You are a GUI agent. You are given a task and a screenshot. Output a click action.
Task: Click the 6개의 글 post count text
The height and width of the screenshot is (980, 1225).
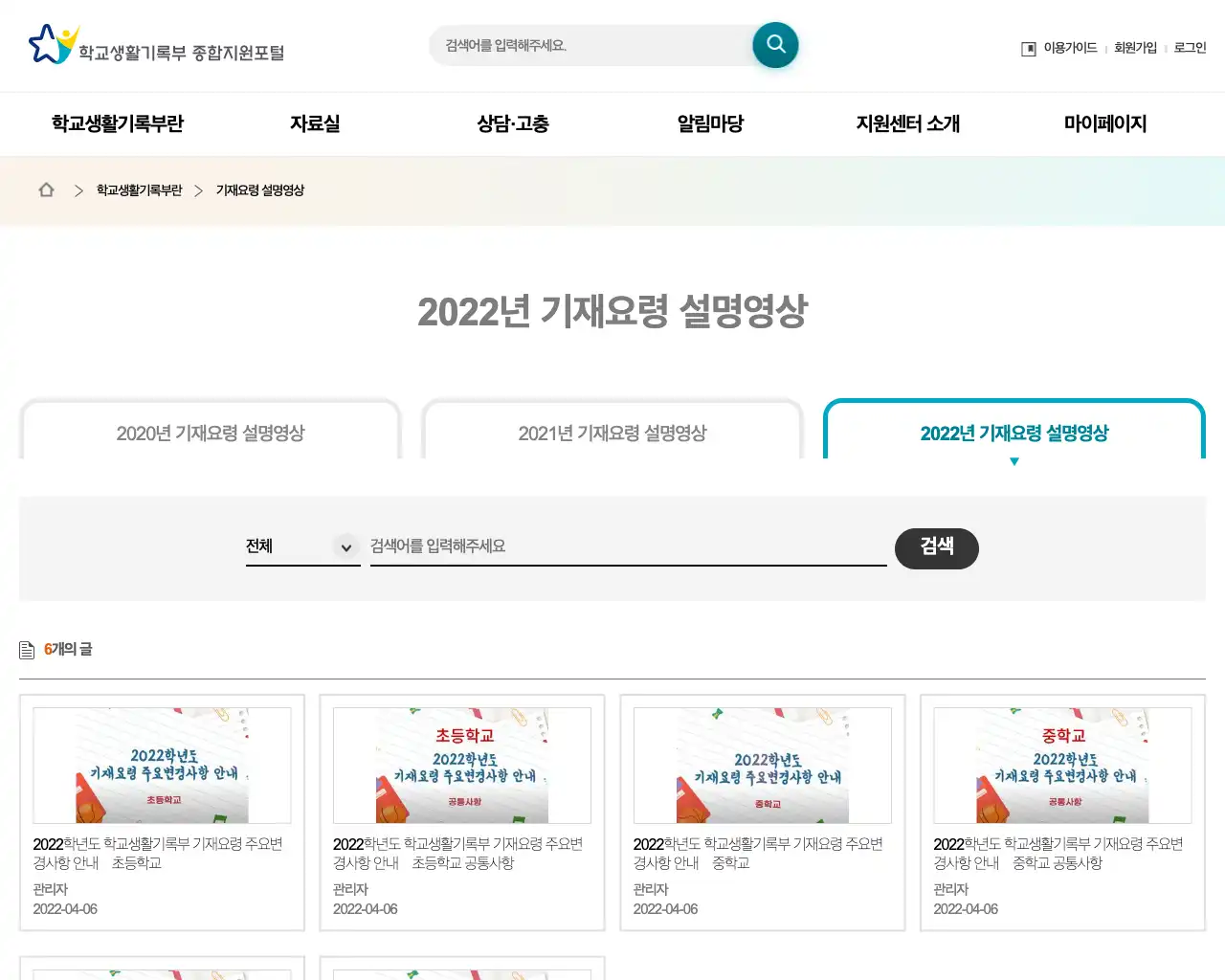coord(68,650)
